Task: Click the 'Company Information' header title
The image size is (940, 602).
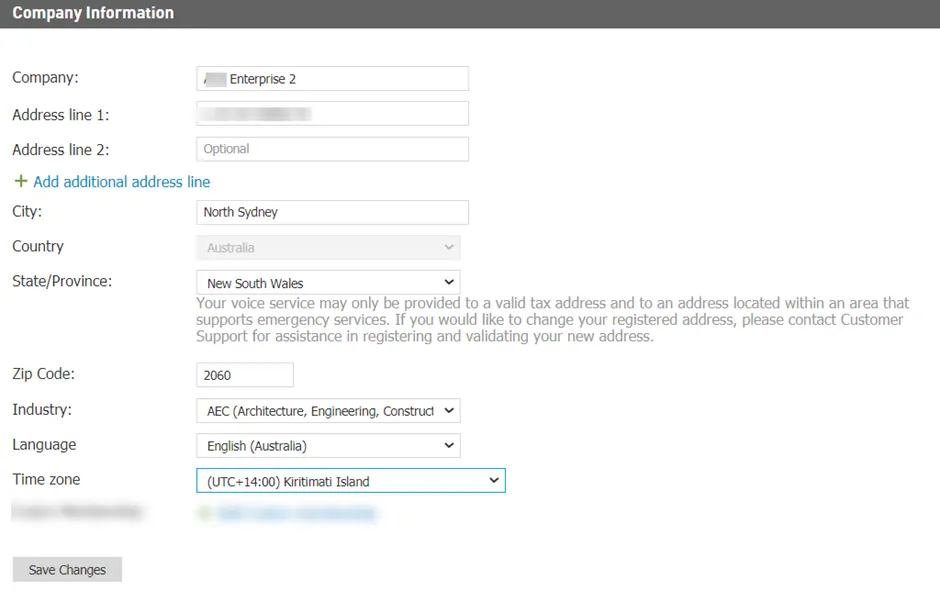Action: [x=93, y=13]
